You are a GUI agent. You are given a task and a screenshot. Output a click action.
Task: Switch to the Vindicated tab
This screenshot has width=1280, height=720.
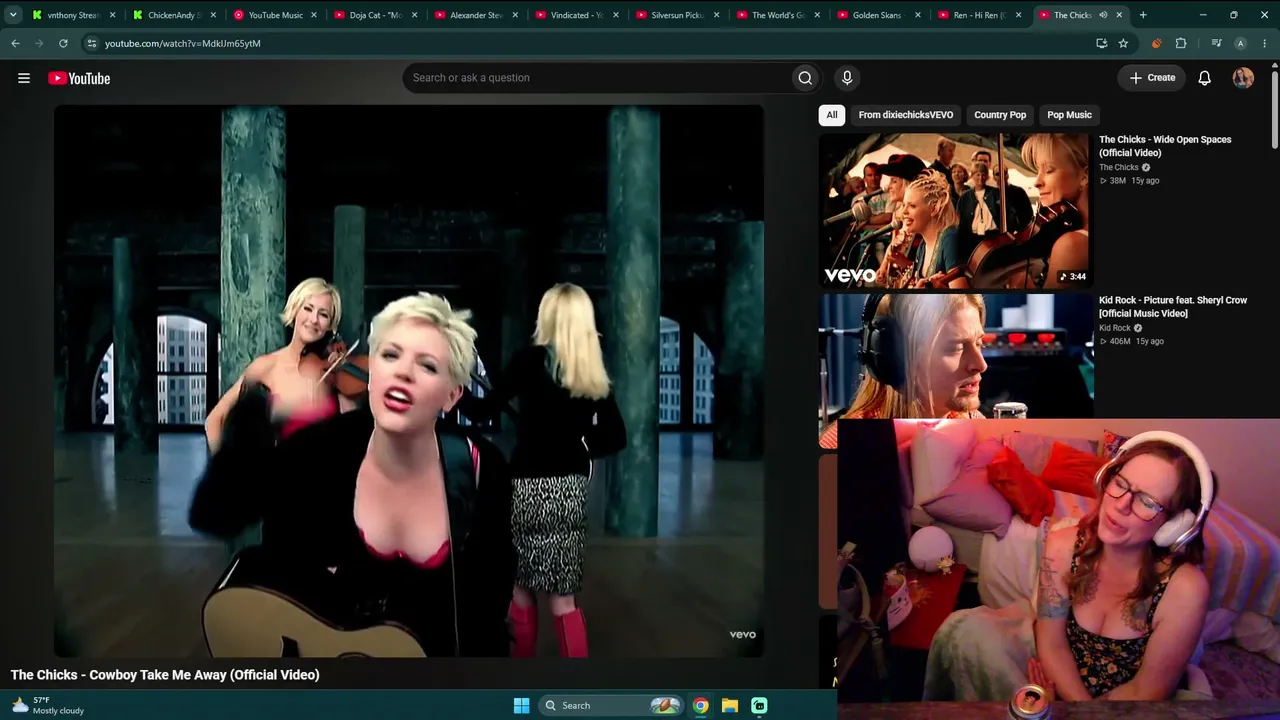(577, 15)
